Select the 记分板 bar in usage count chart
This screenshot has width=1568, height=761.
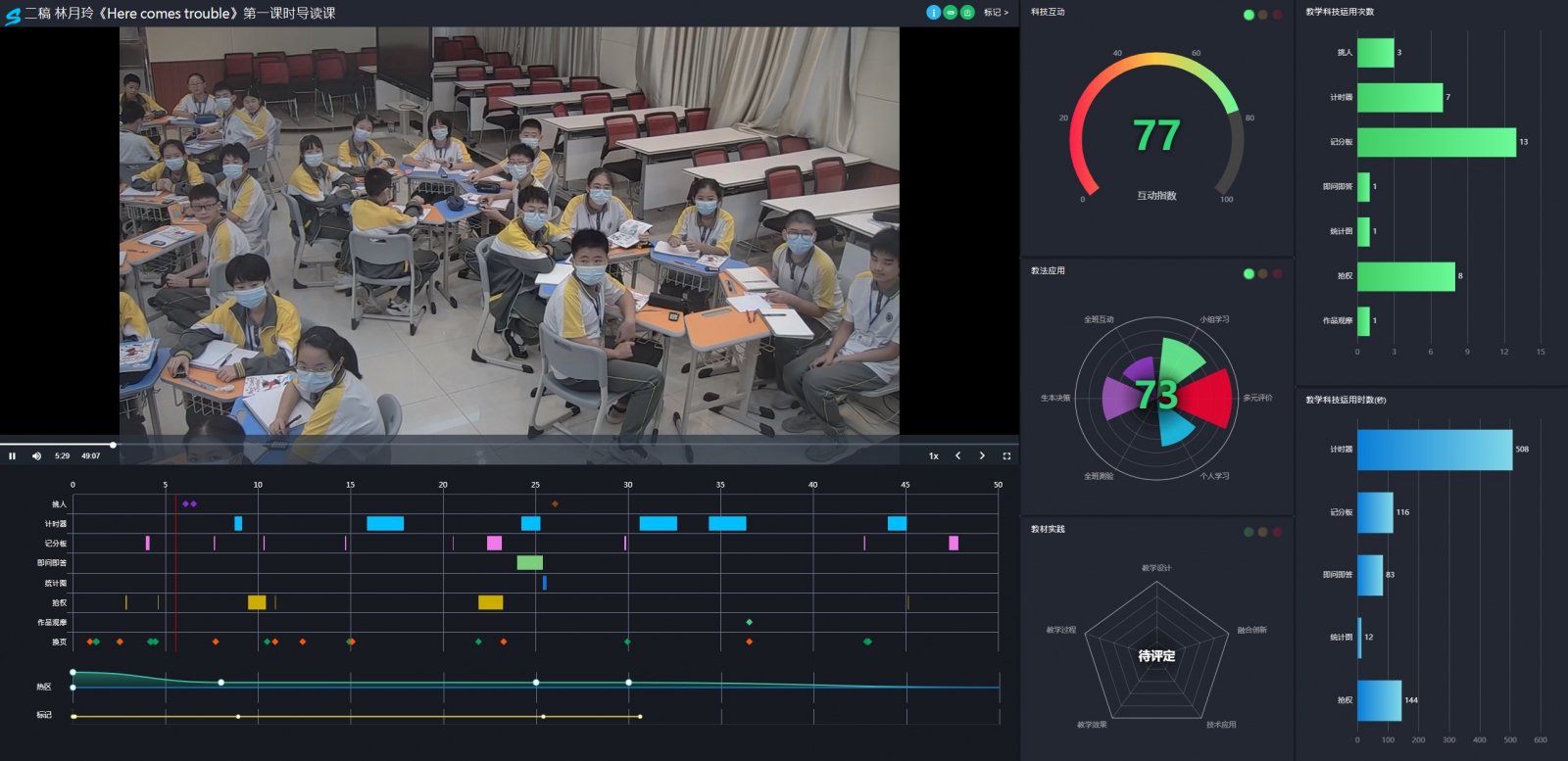(x=1436, y=143)
